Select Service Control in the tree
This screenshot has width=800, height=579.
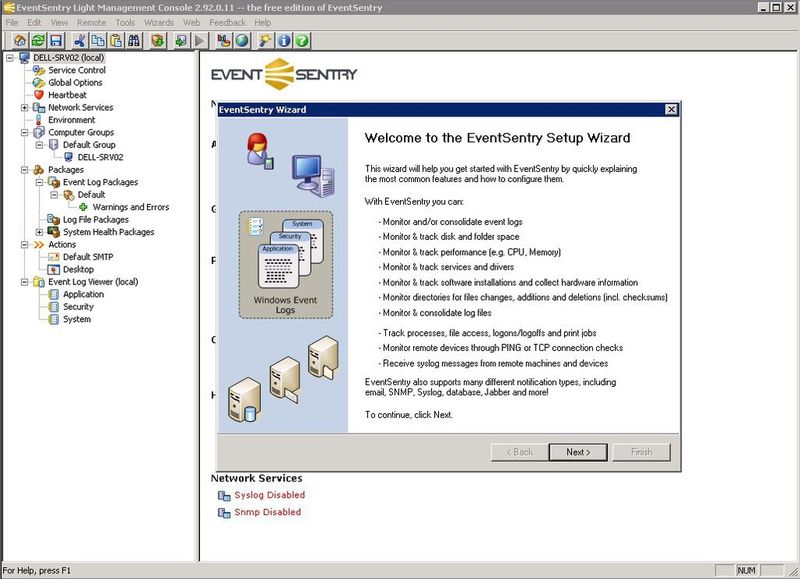point(77,70)
